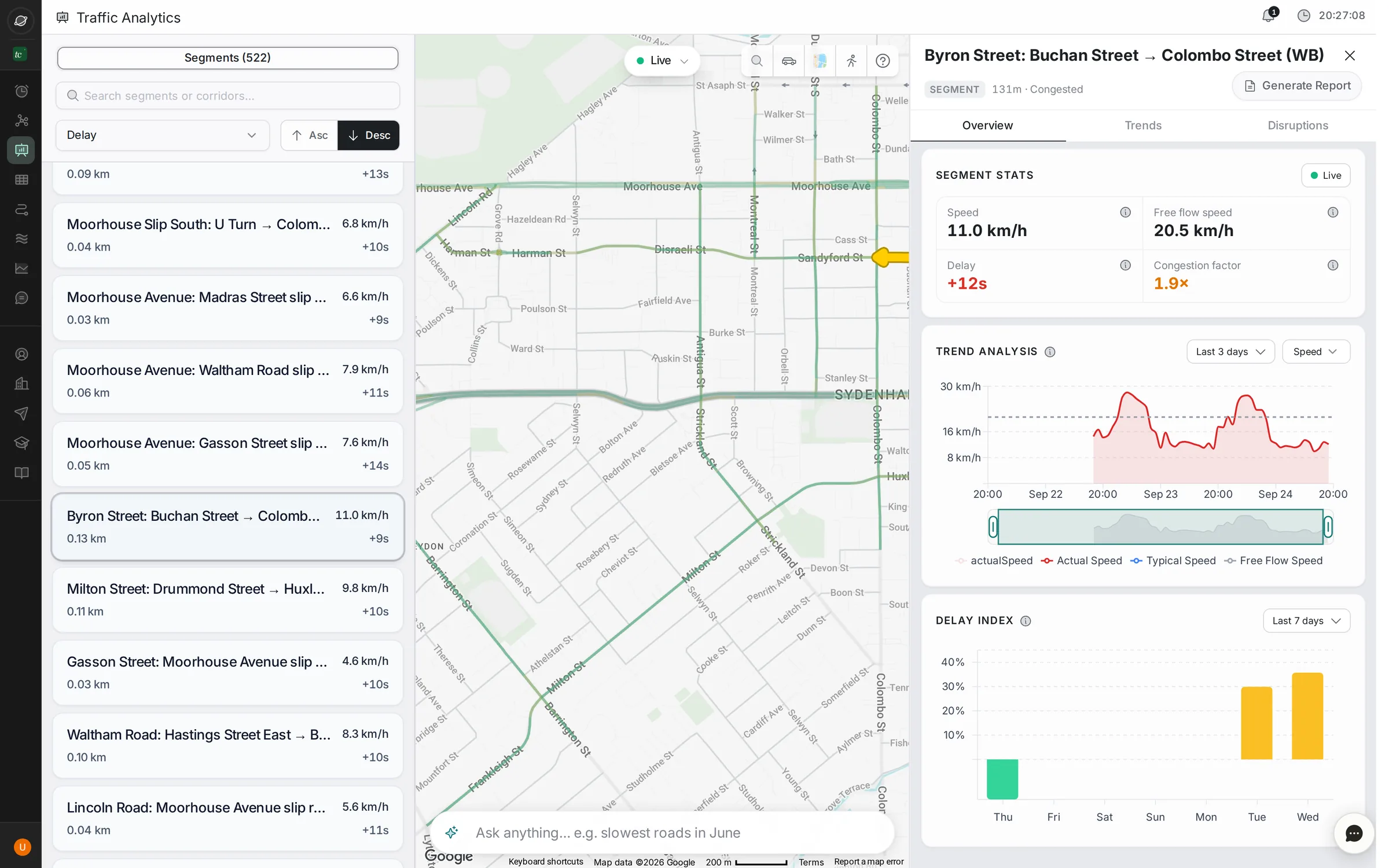1389x868 pixels.
Task: Click Delay Index info icon
Action: point(1026,621)
